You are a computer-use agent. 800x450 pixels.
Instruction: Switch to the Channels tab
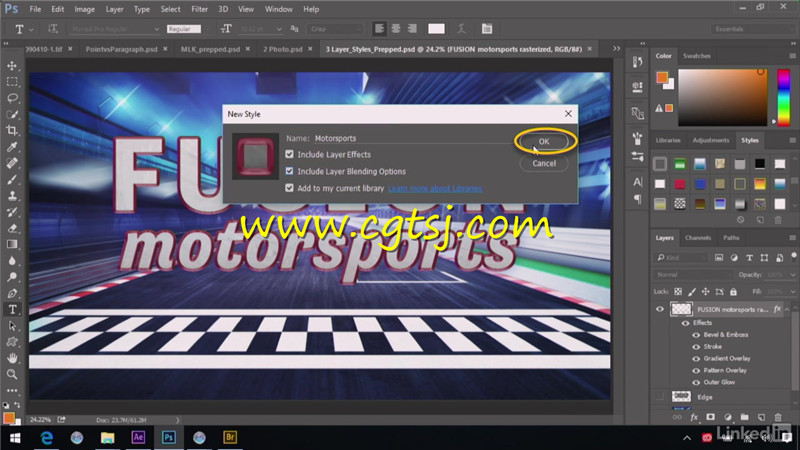697,238
